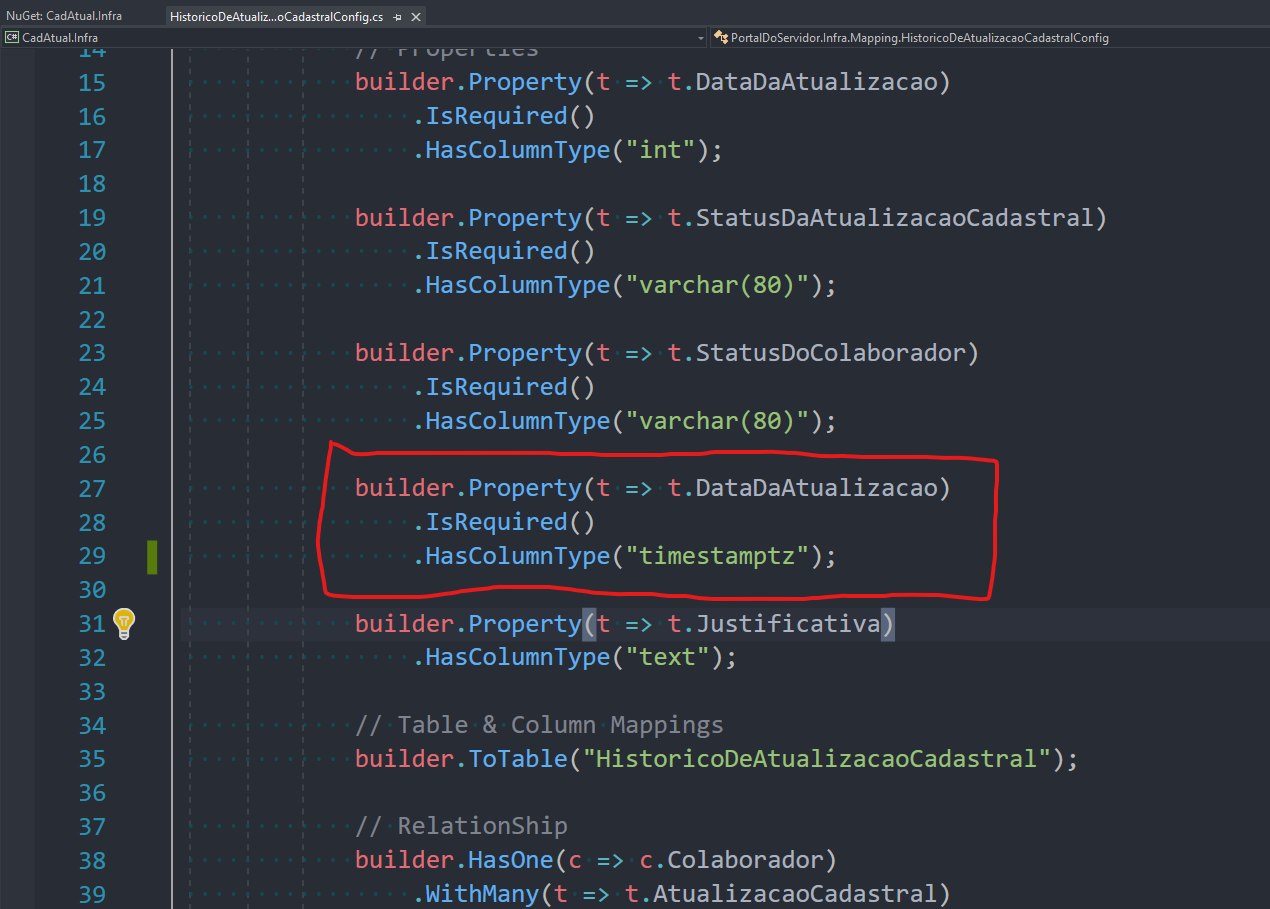Open the PortalDoServidor.Infra.Mapping.HistoricoDeAtualizacaoCadastralConfig class dropdown
1270x909 pixels.
click(x=990, y=38)
